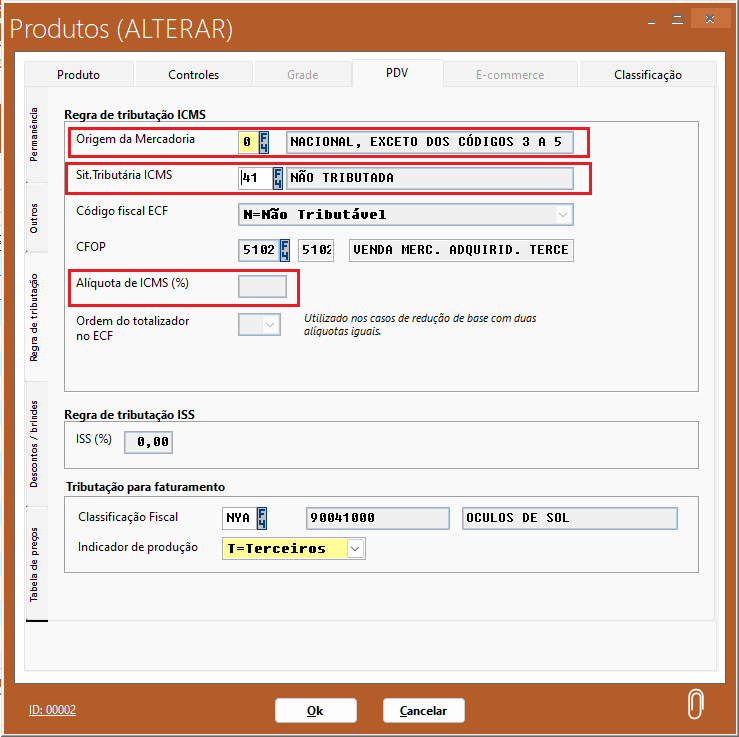Select the PDV tab
The height and width of the screenshot is (737, 739).
coord(397,73)
